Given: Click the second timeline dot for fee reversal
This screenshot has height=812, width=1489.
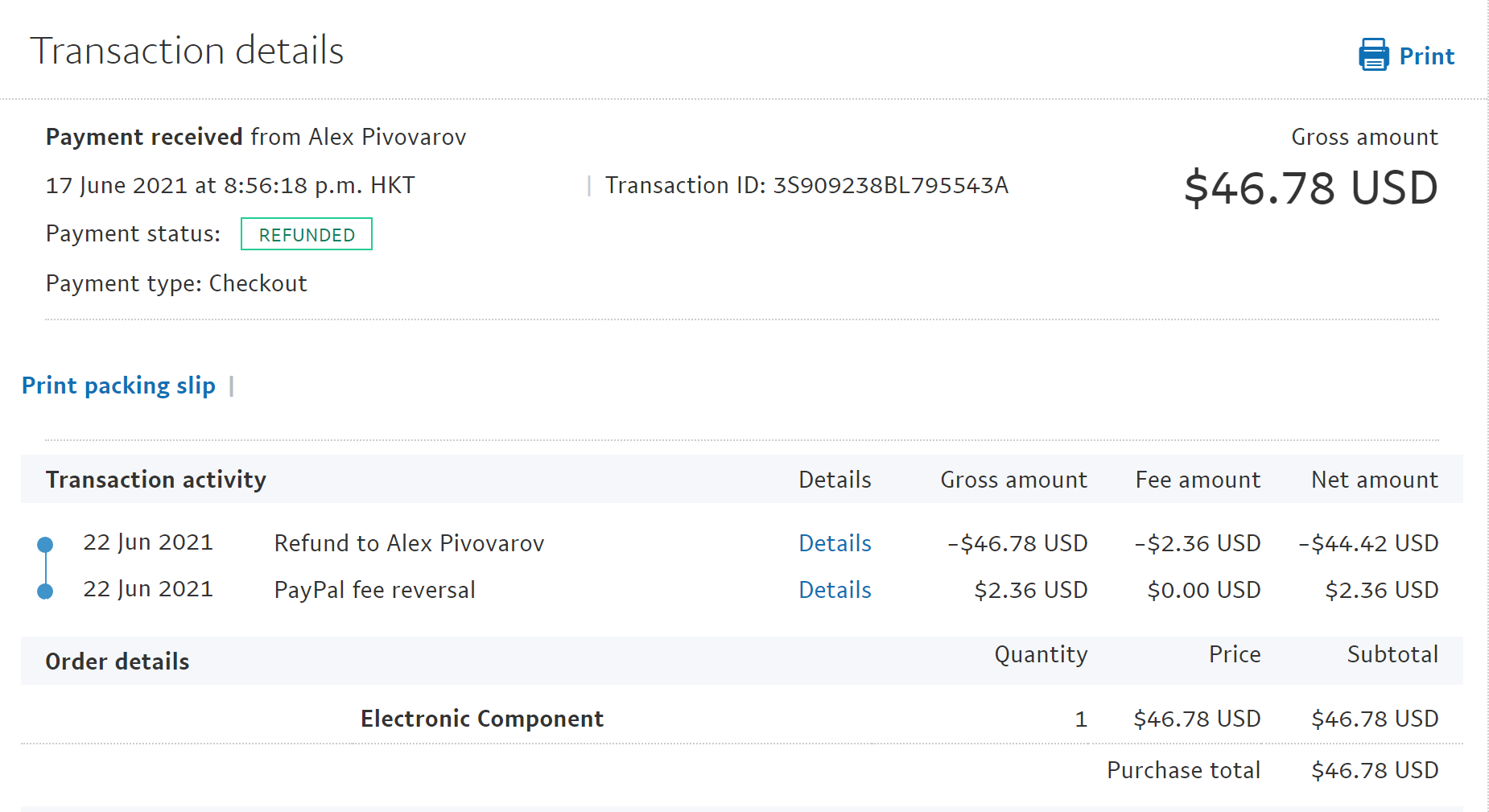Looking at the screenshot, I should click(46, 591).
